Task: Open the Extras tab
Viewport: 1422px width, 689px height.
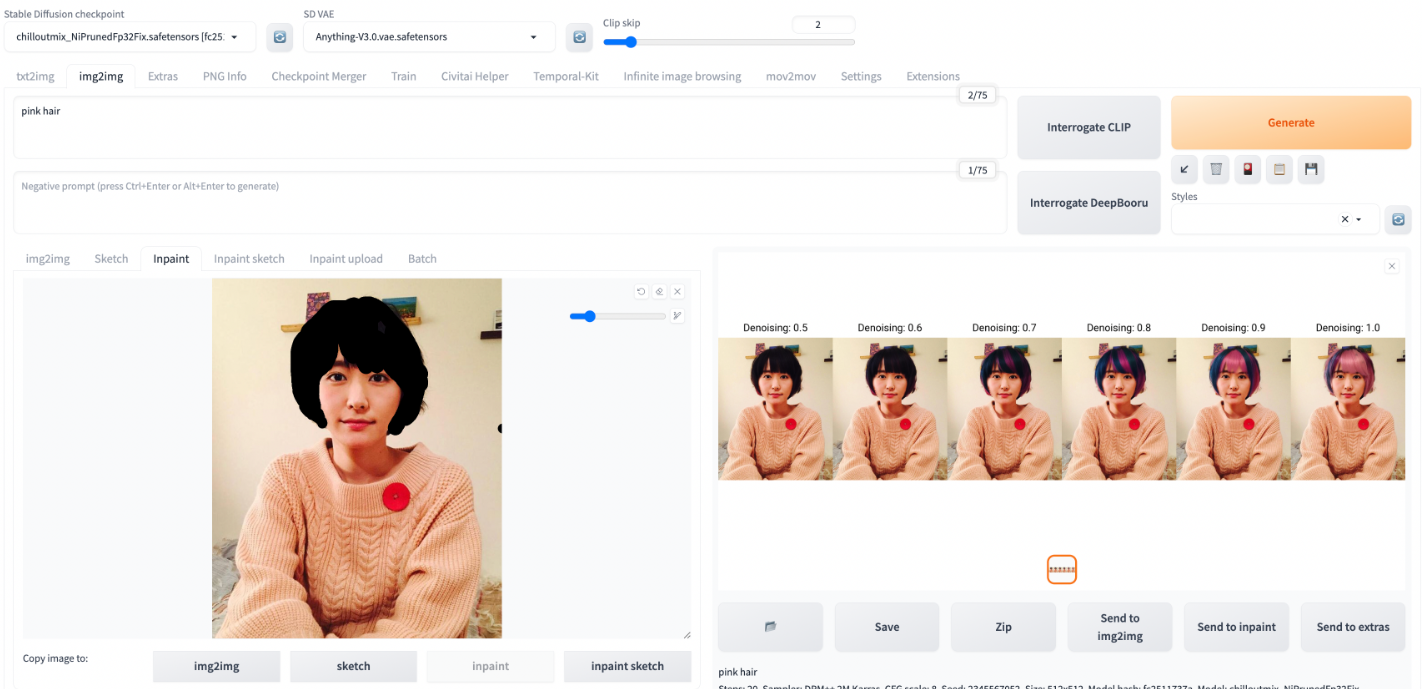Action: point(163,76)
